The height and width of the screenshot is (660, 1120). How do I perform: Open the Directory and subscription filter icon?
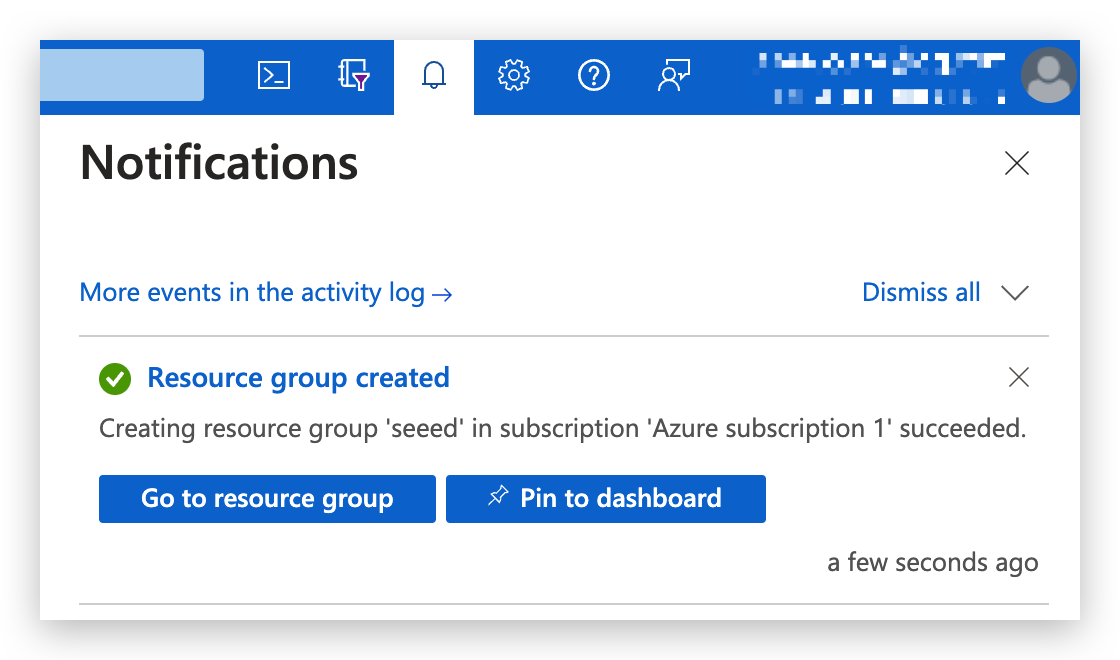(354, 75)
